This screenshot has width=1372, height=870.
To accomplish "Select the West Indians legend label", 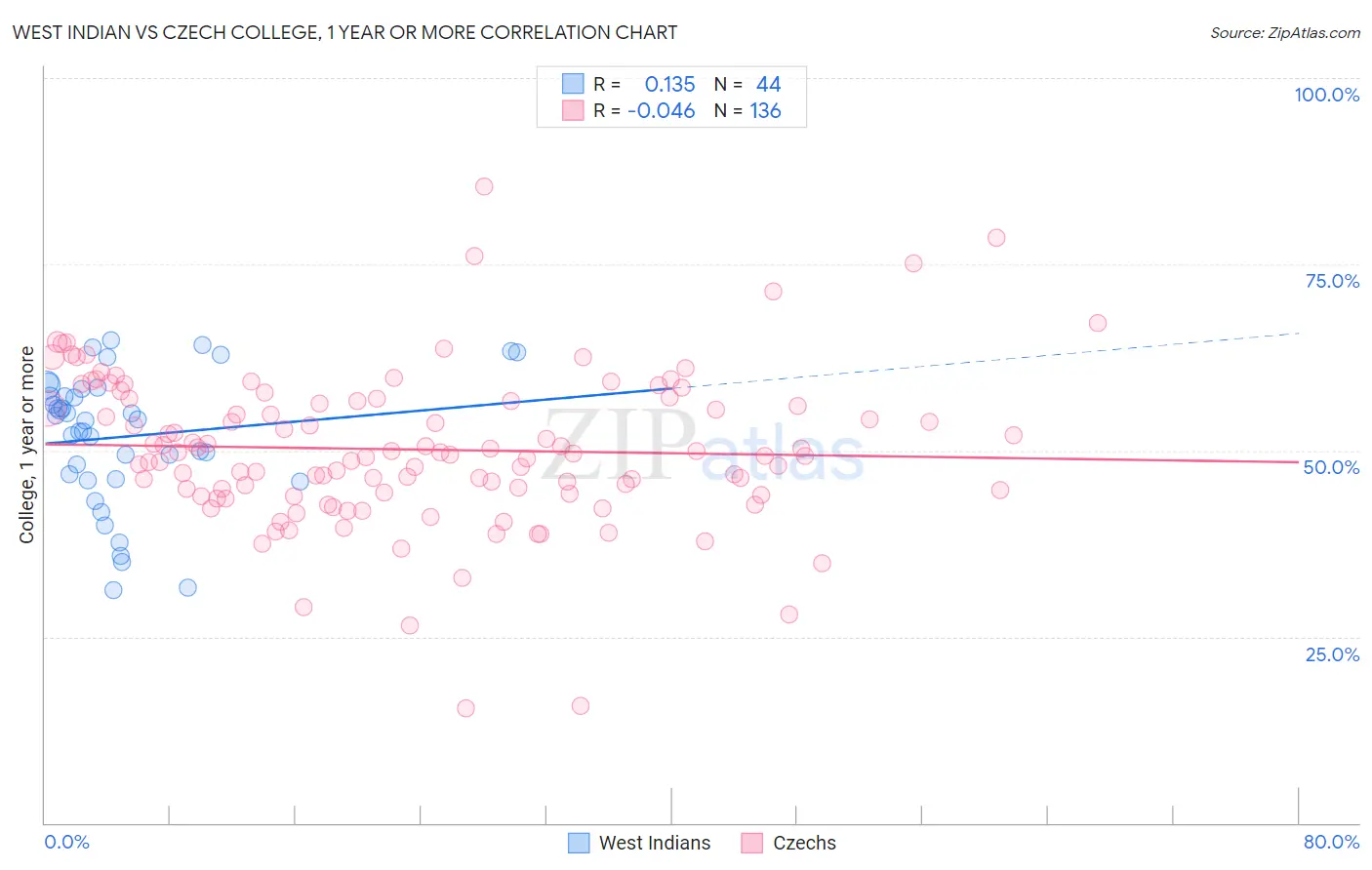I will [655, 843].
